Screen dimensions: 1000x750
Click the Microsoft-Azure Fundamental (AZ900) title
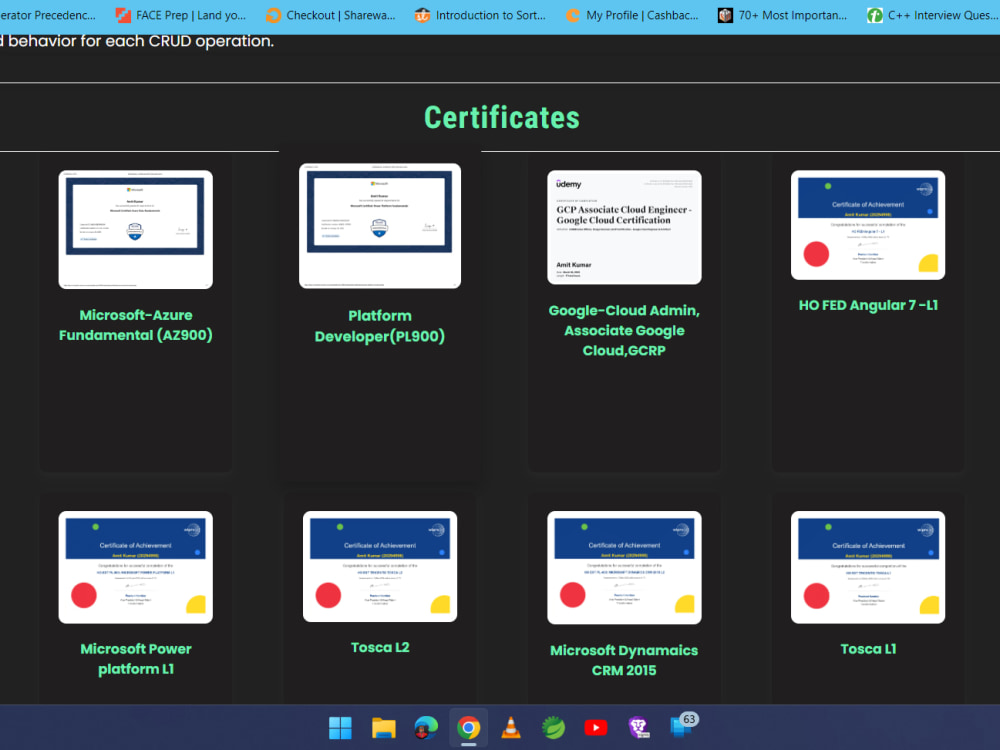coord(136,325)
